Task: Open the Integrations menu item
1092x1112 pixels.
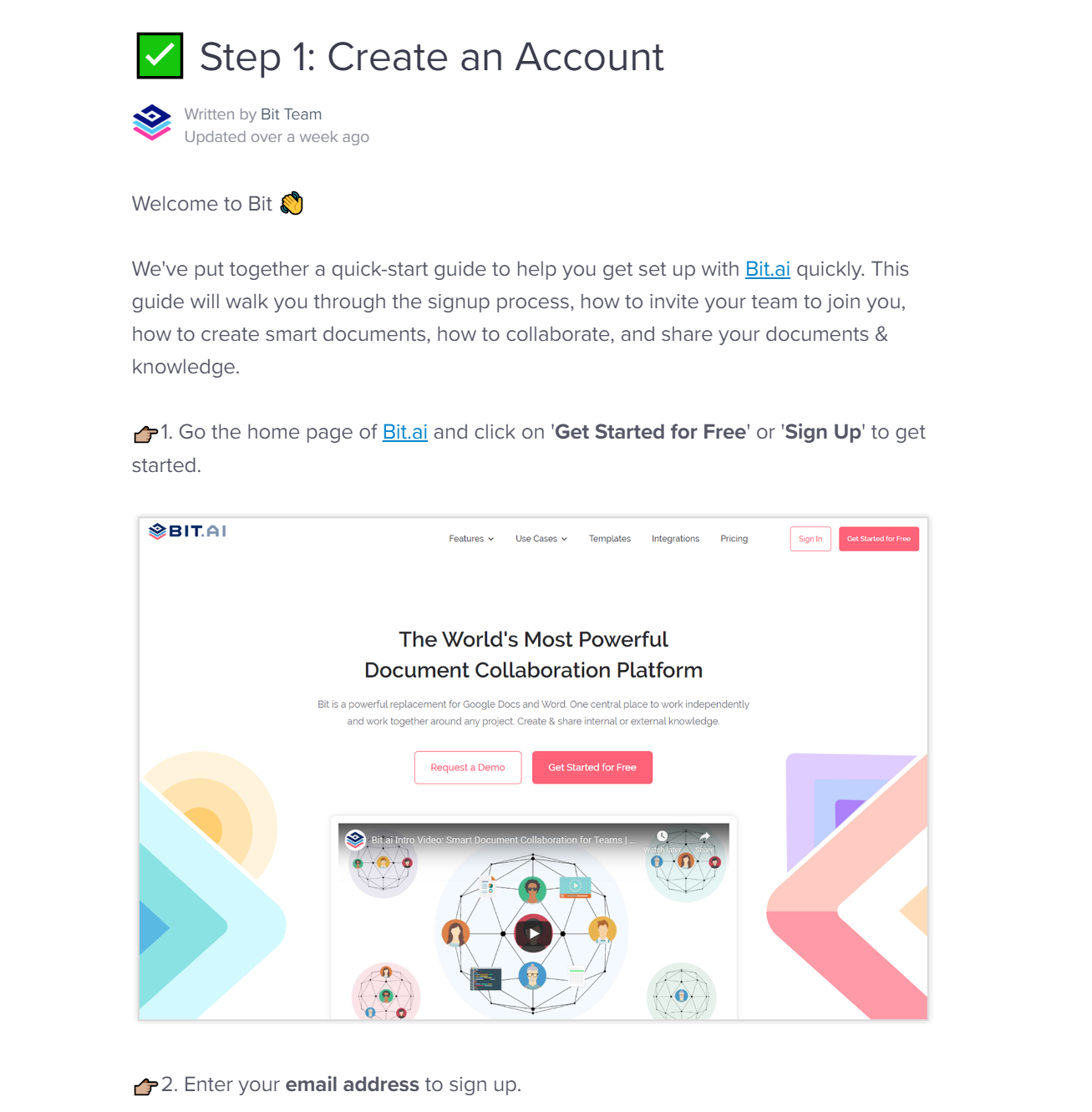Action: point(675,539)
